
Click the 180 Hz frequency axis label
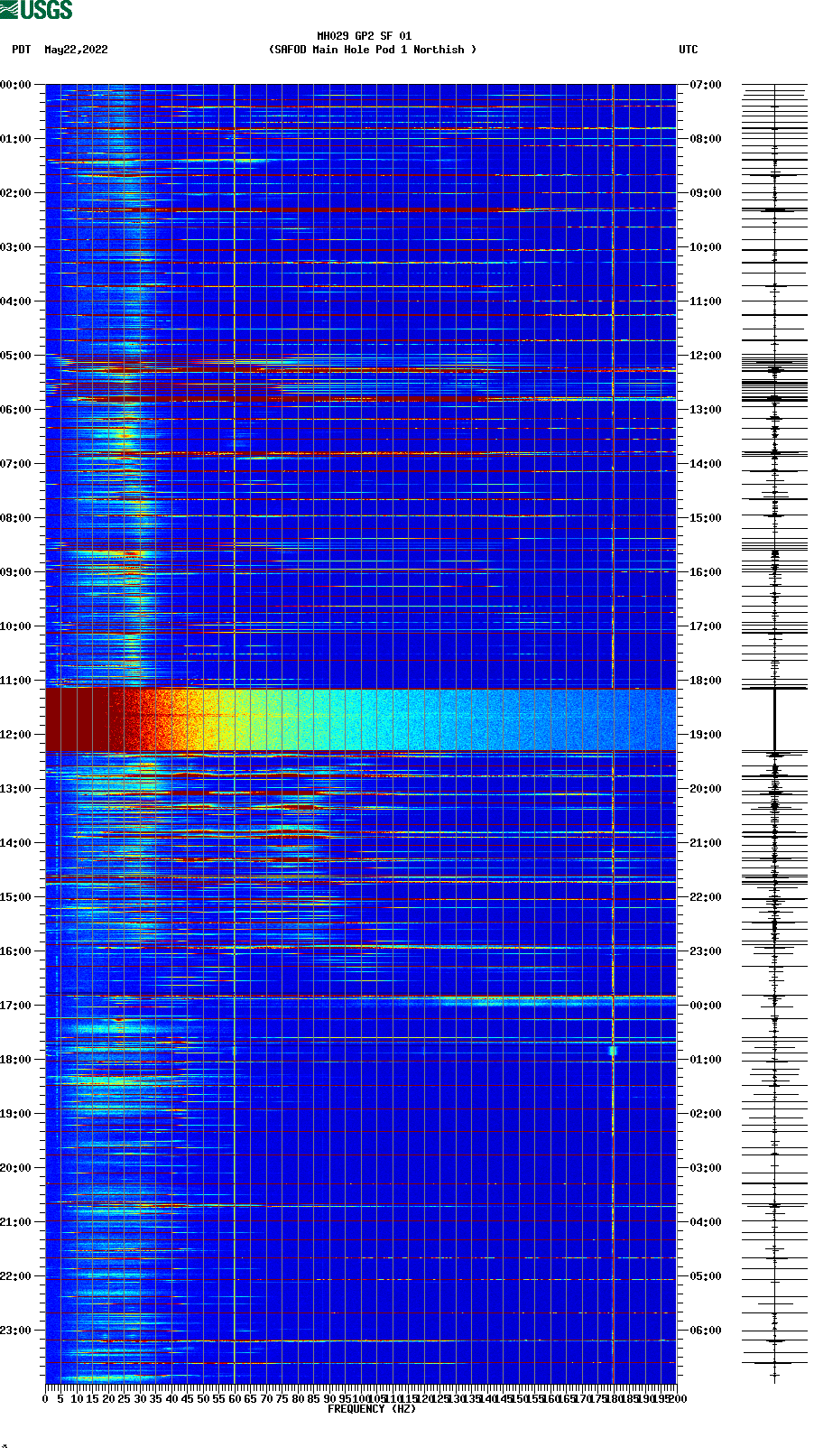[614, 1399]
